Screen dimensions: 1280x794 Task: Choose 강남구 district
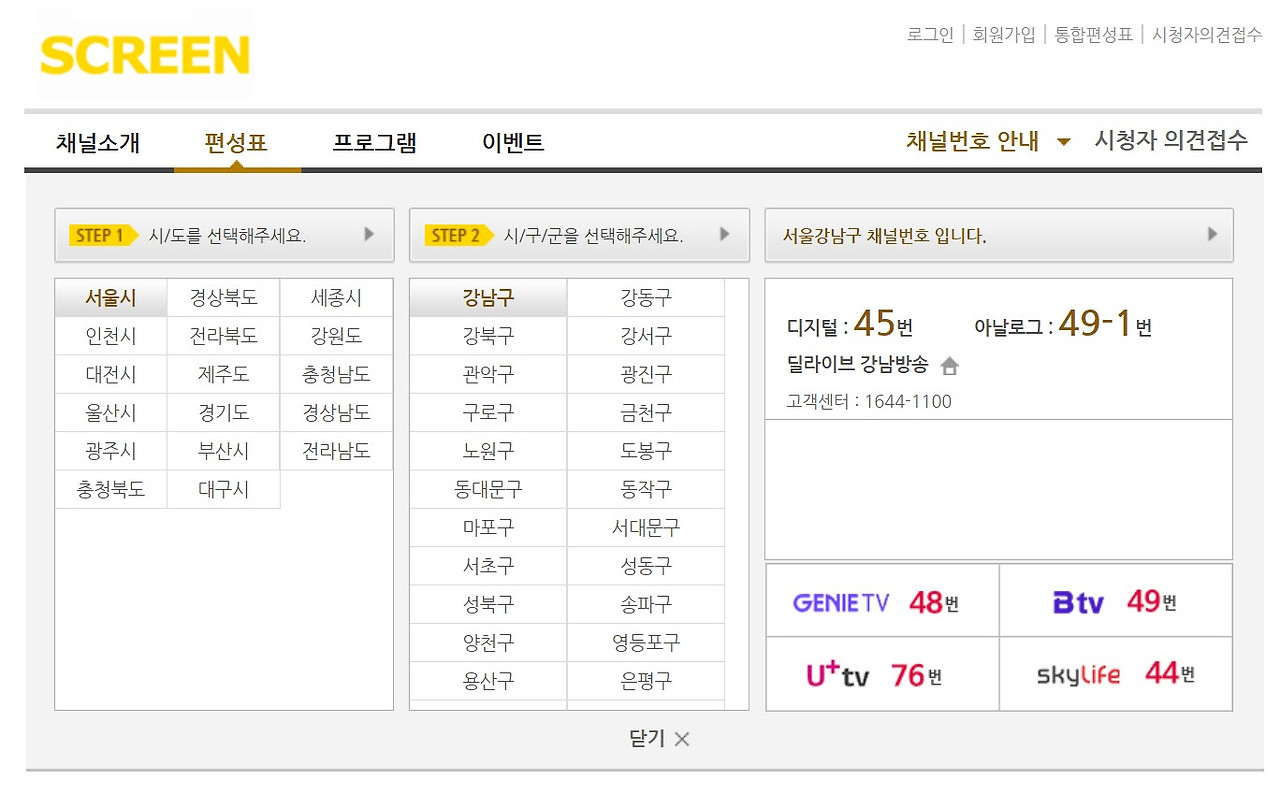(488, 298)
